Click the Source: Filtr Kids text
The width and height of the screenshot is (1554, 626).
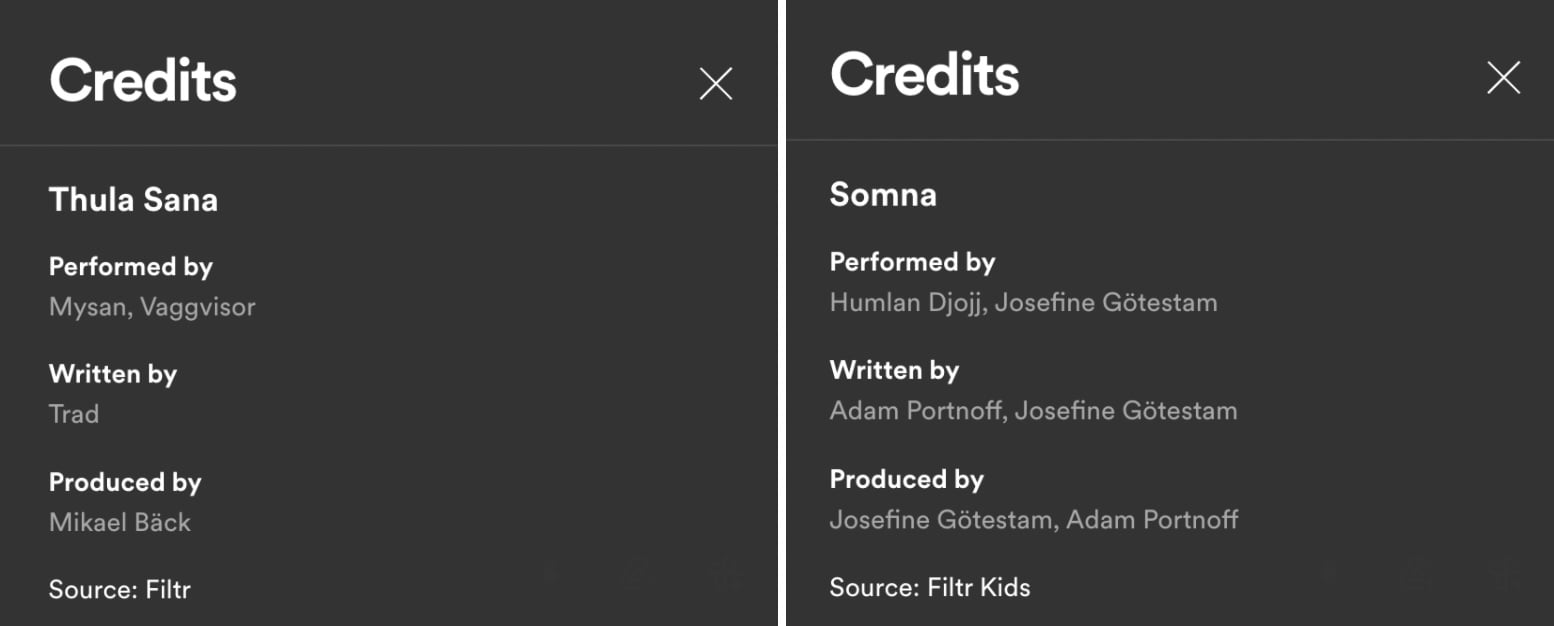coord(930,588)
